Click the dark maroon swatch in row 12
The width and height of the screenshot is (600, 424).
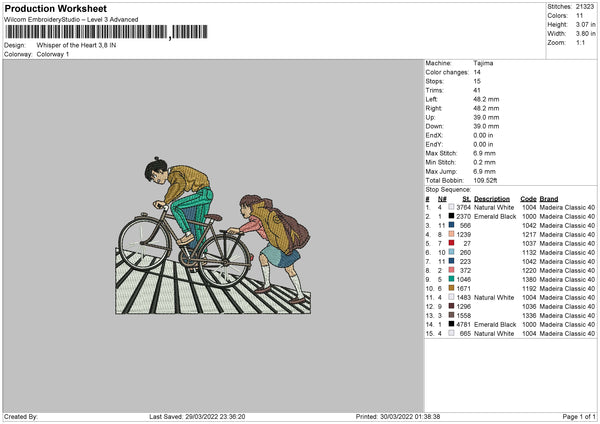coord(452,306)
